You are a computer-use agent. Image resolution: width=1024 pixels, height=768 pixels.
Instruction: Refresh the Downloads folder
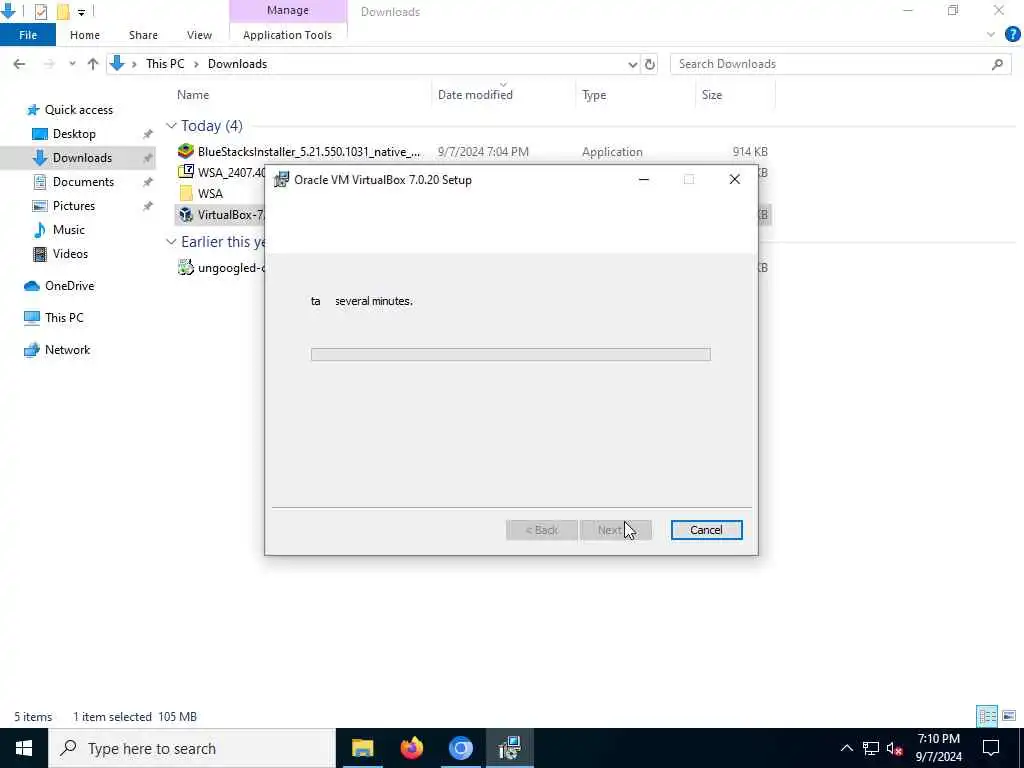click(x=649, y=64)
